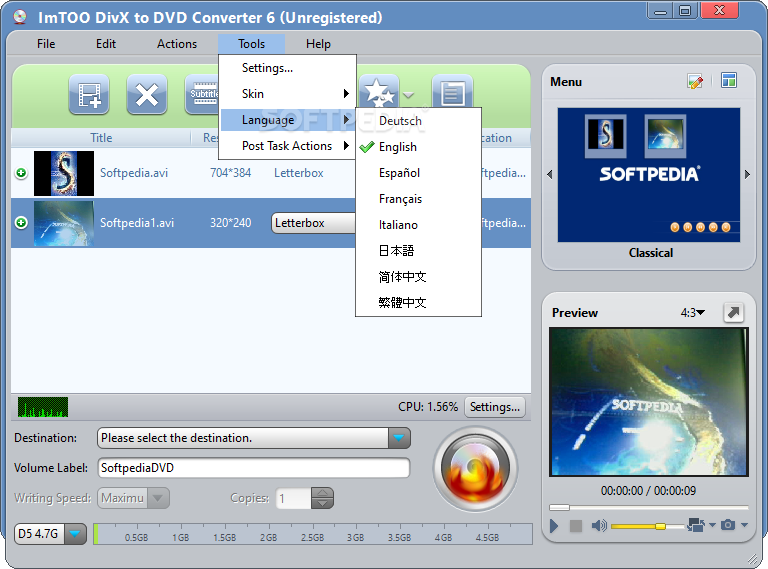Click the Settings... button beside CPU usage
768x569 pixels.
point(495,407)
